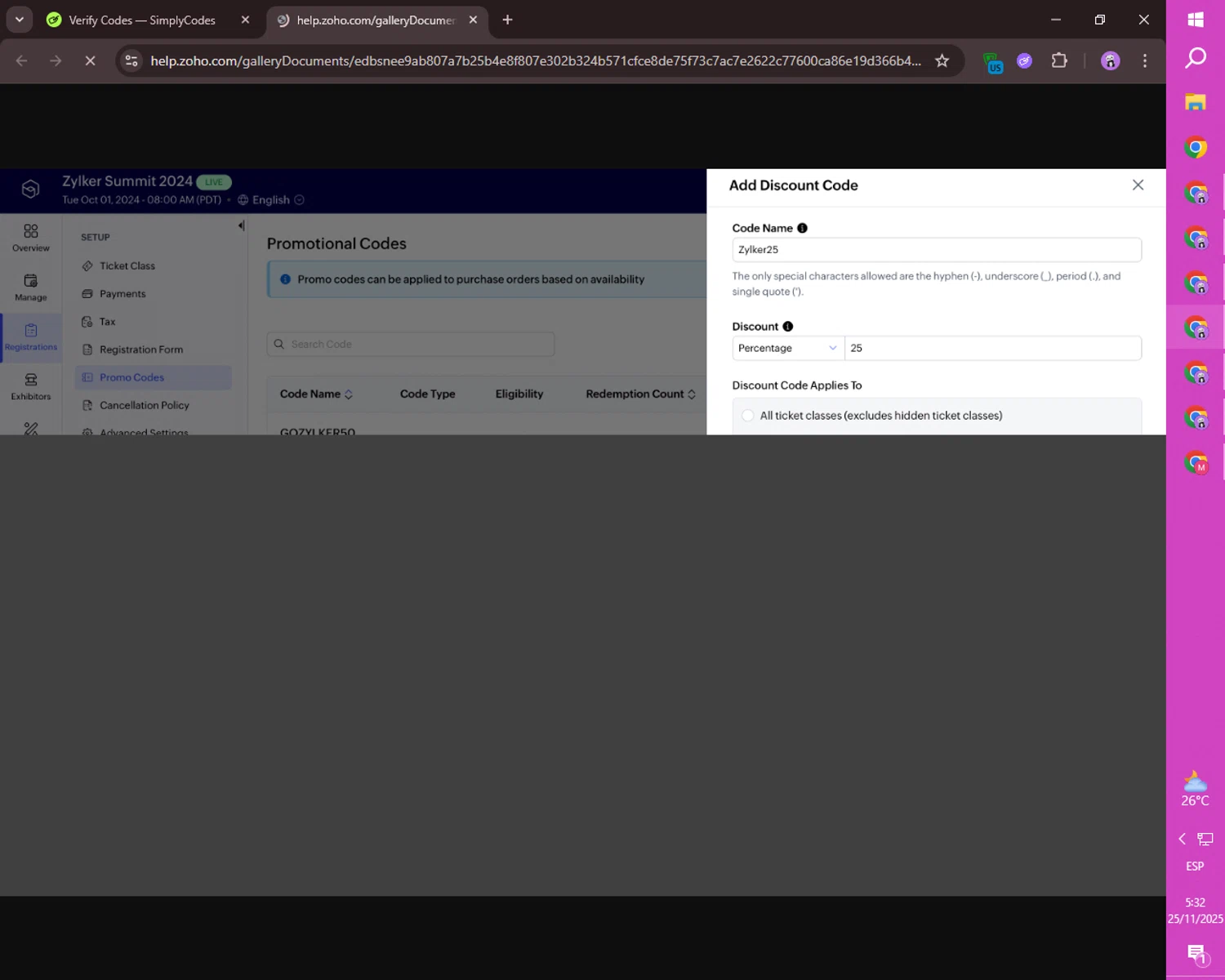Close the Add Discount Code panel
1225x980 pixels.
point(1138,185)
